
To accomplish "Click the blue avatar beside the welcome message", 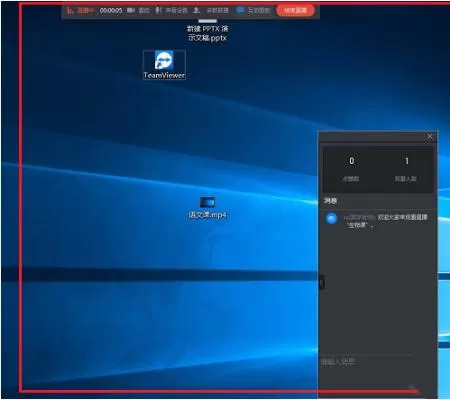I will point(331,218).
